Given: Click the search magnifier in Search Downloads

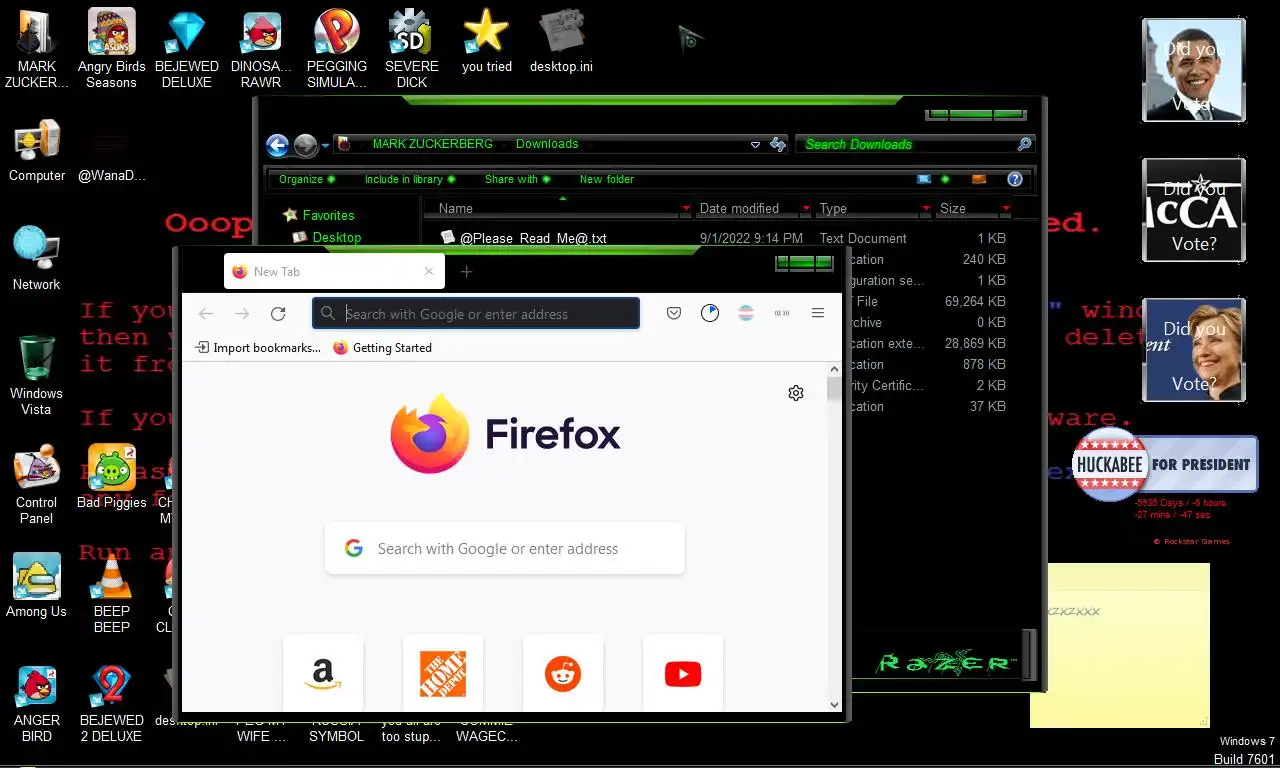Looking at the screenshot, I should click(1024, 144).
